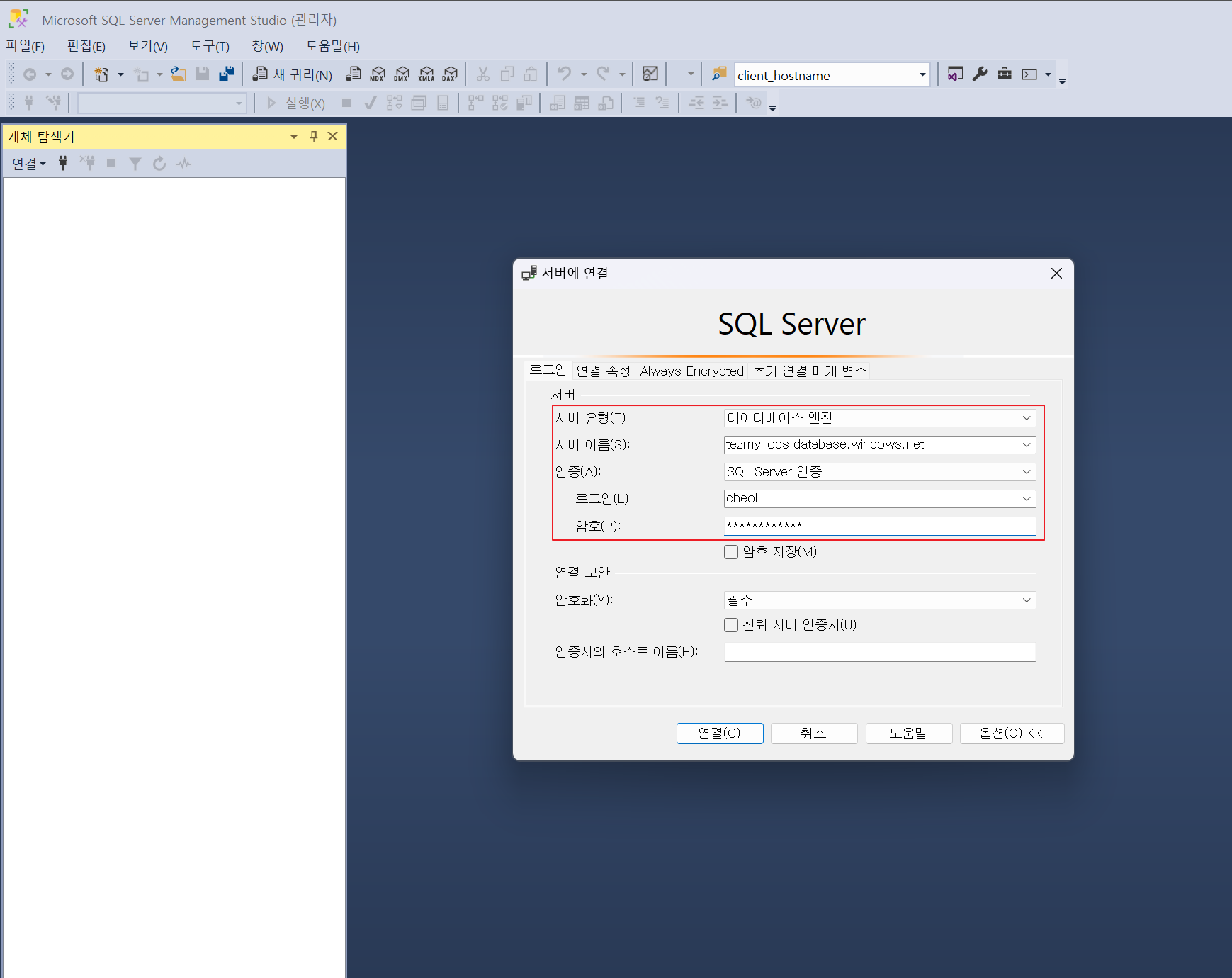Open the 도구(T) menu

pos(210,46)
